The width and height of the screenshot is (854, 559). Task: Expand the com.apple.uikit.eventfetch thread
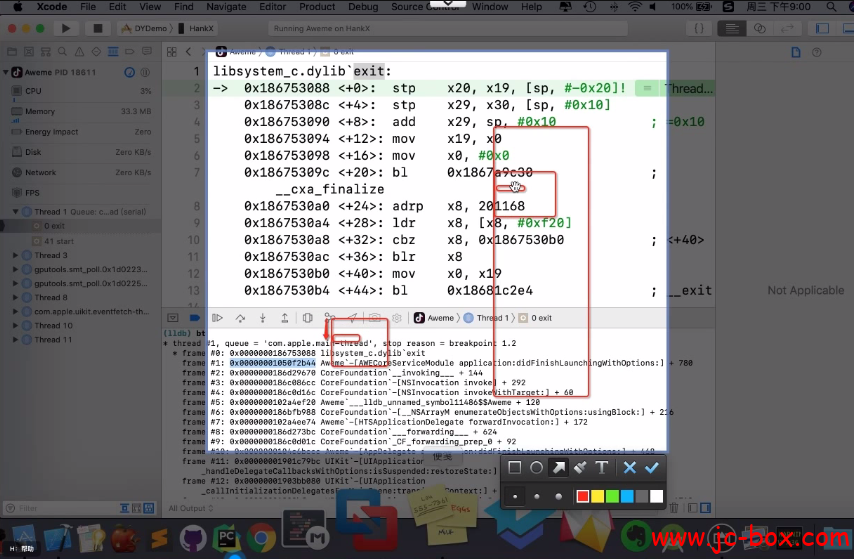pos(15,312)
